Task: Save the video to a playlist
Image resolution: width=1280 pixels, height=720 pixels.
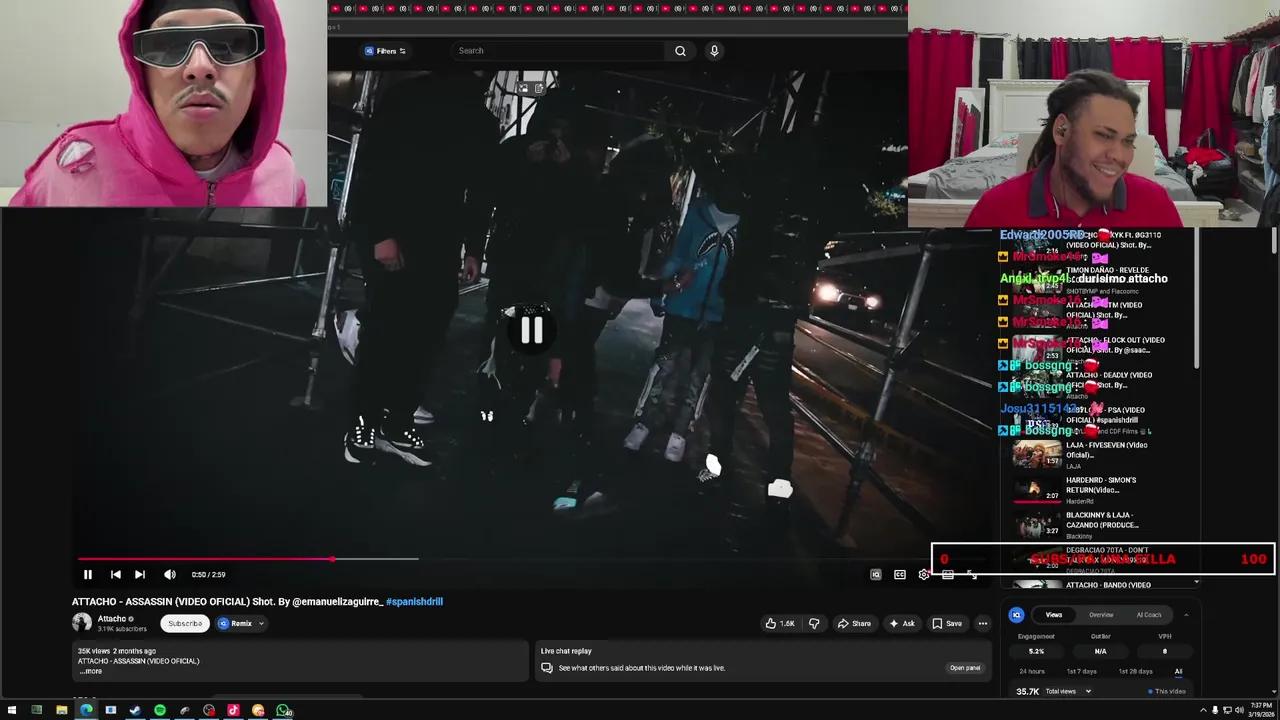Action: 947,623
